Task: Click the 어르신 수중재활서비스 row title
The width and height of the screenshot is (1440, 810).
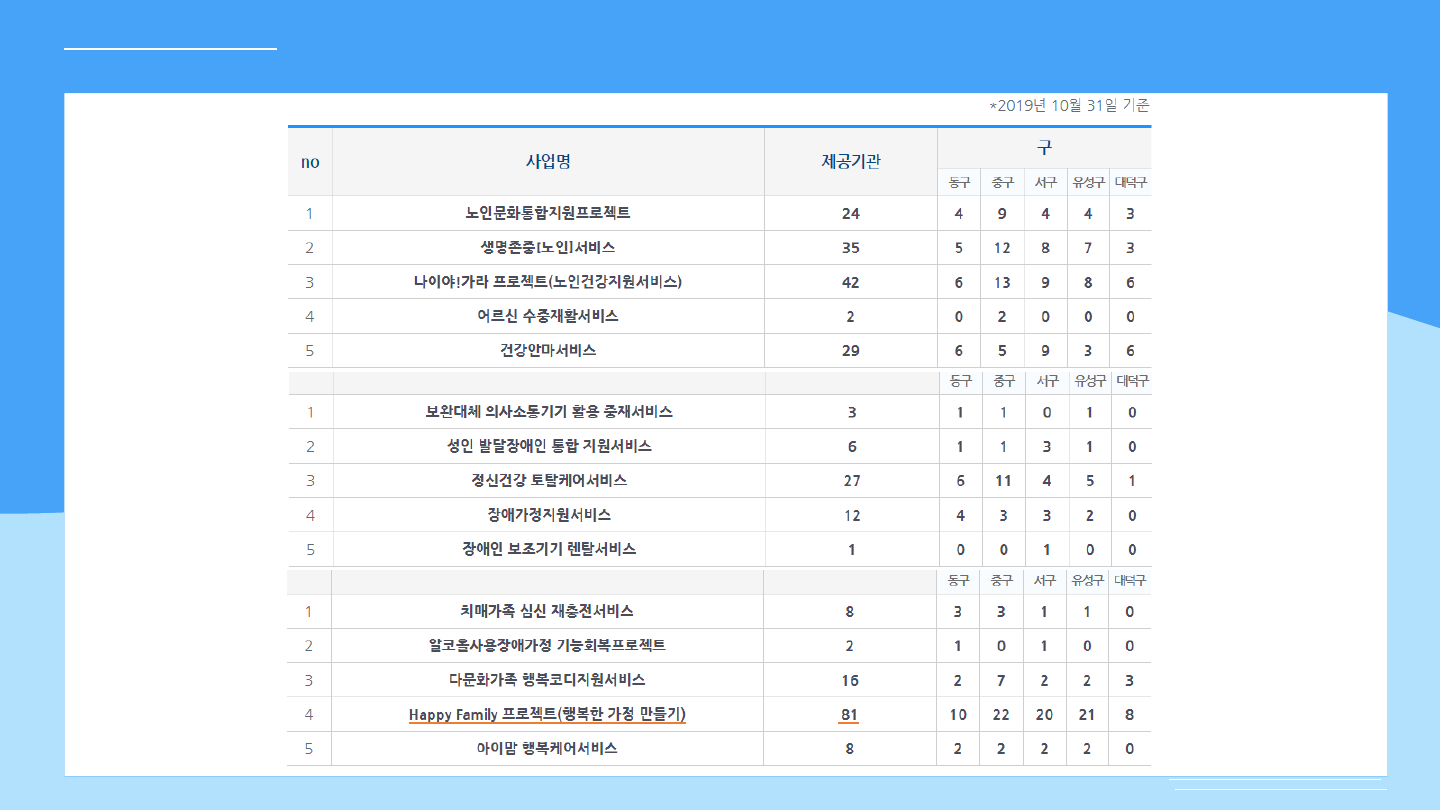Action: click(548, 316)
